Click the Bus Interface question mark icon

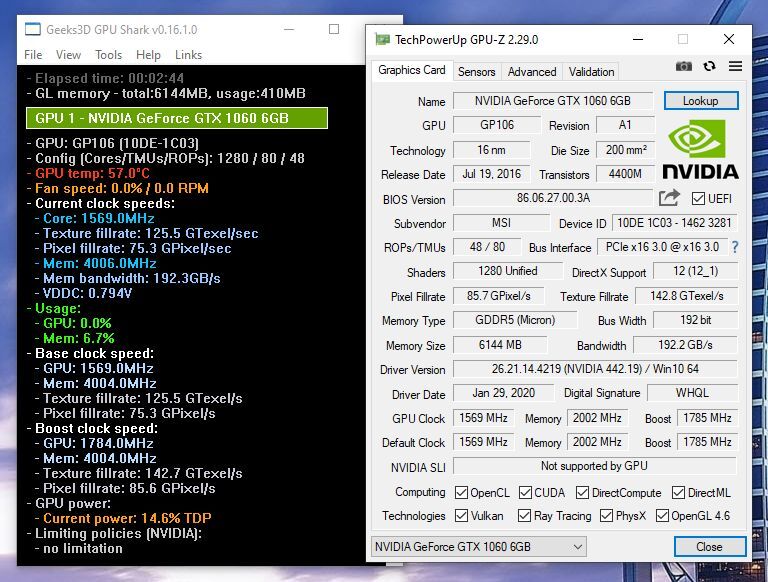(x=735, y=247)
